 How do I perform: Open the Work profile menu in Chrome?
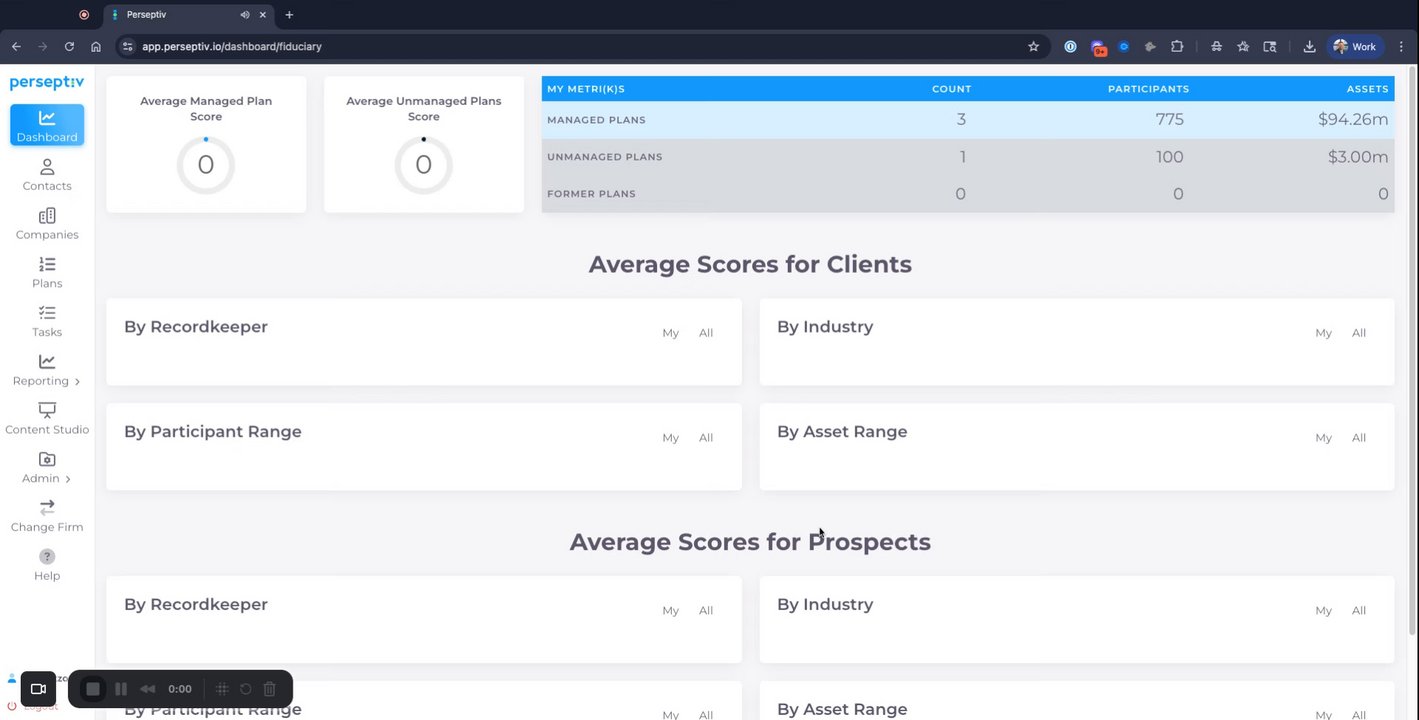tap(1355, 46)
